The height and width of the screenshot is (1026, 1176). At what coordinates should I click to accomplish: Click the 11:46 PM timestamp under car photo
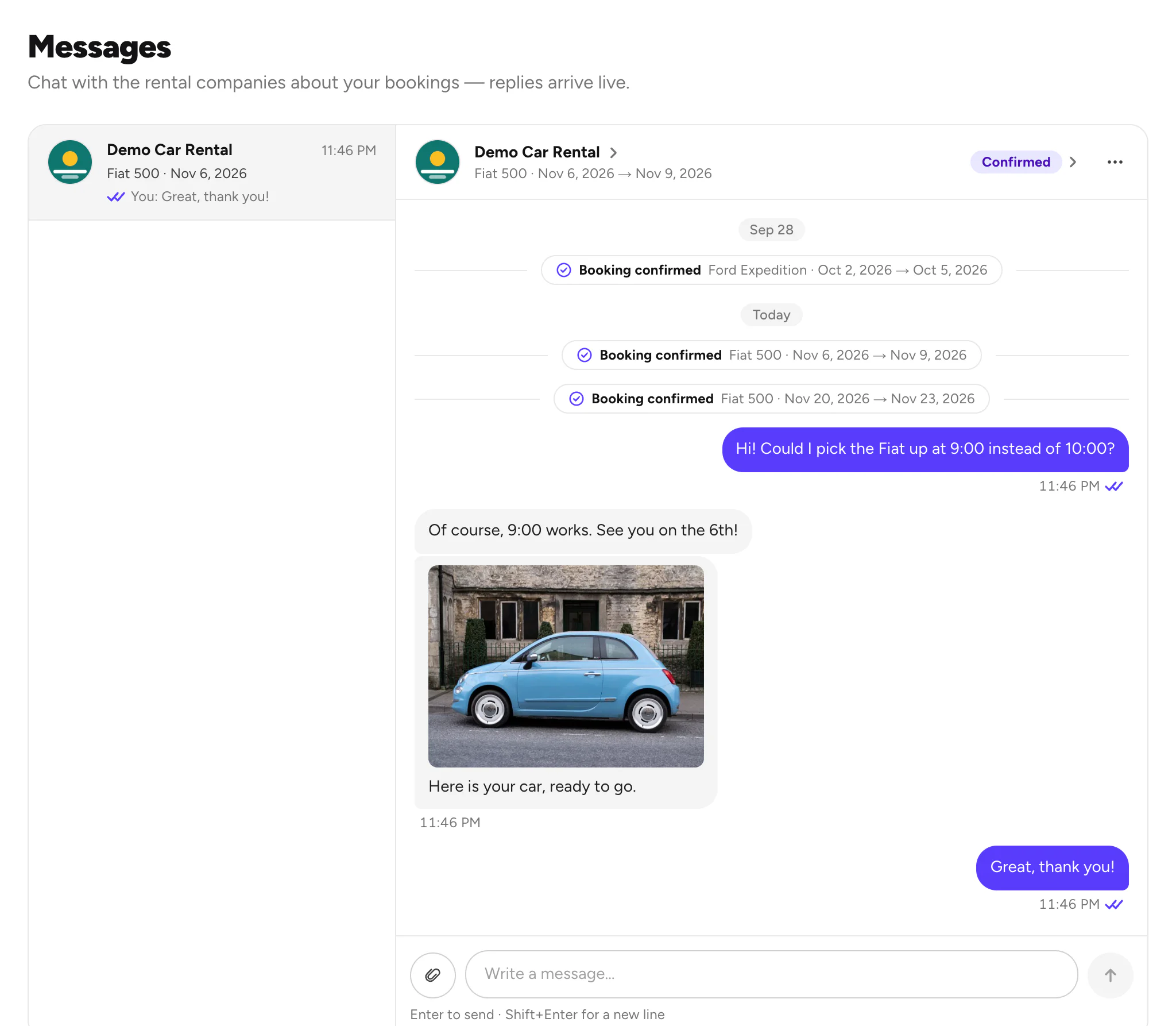pyautogui.click(x=450, y=823)
